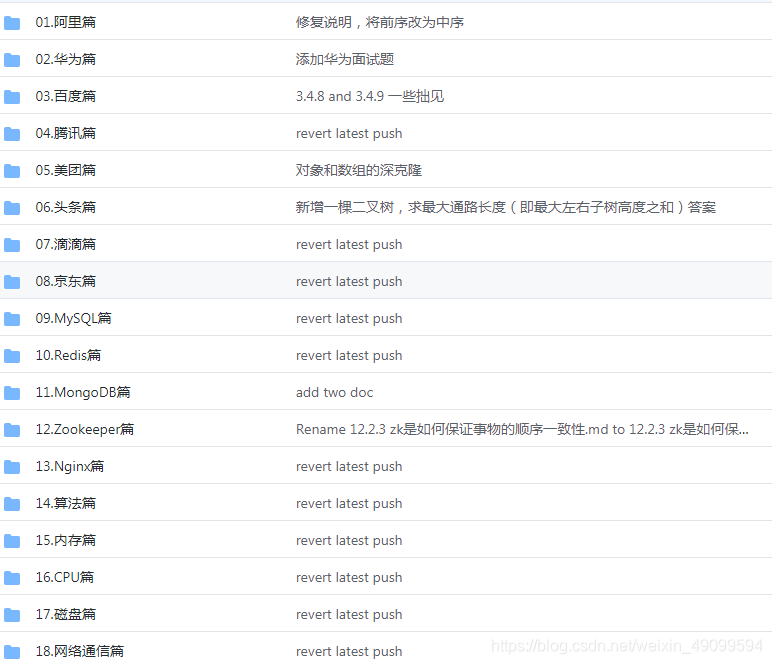The width and height of the screenshot is (772, 664).
Task: Open the 04.腾讯篇 folder
Action: click(x=65, y=133)
